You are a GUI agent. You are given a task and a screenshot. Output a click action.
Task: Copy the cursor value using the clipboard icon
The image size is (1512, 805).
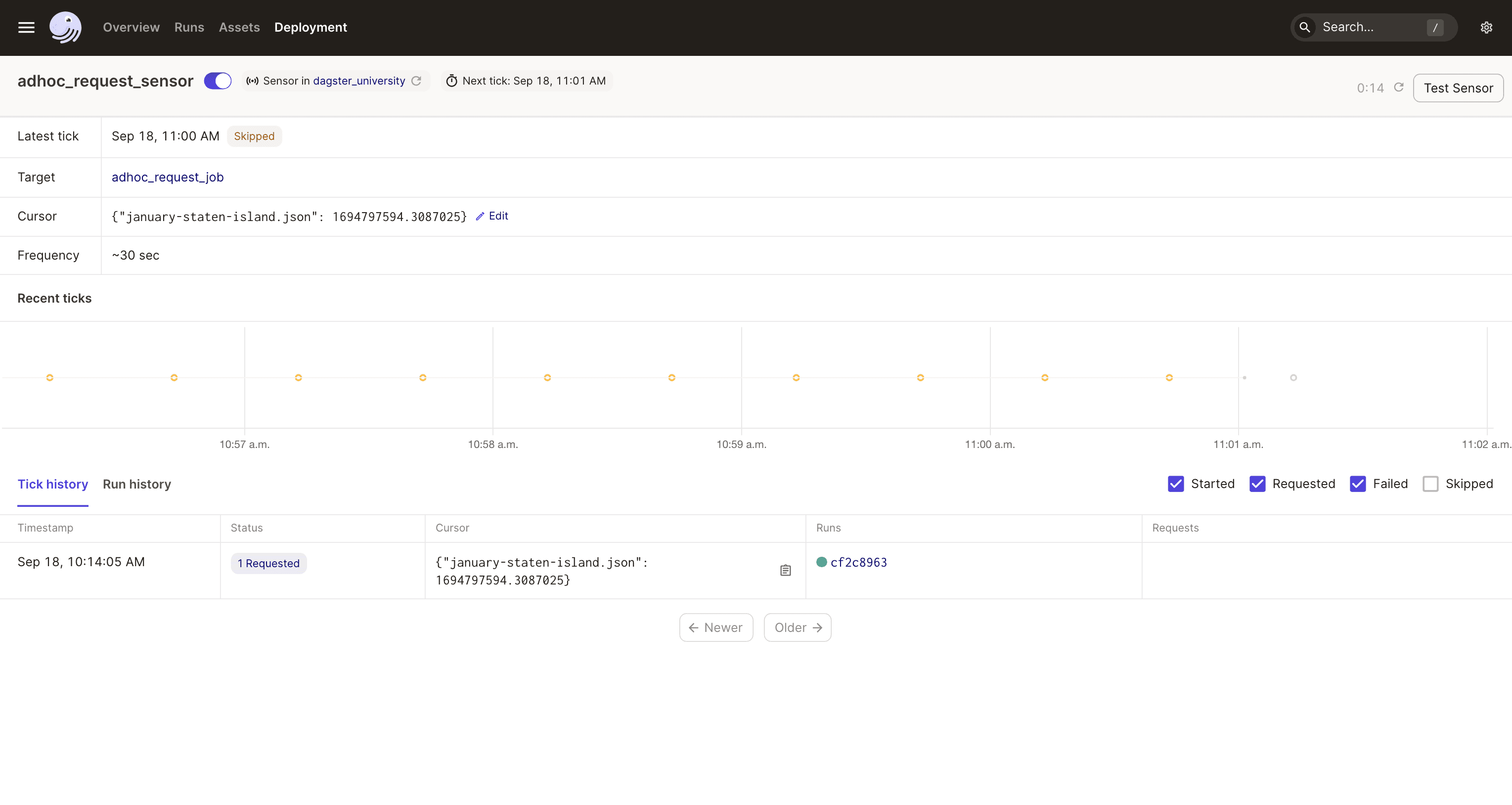click(x=785, y=570)
